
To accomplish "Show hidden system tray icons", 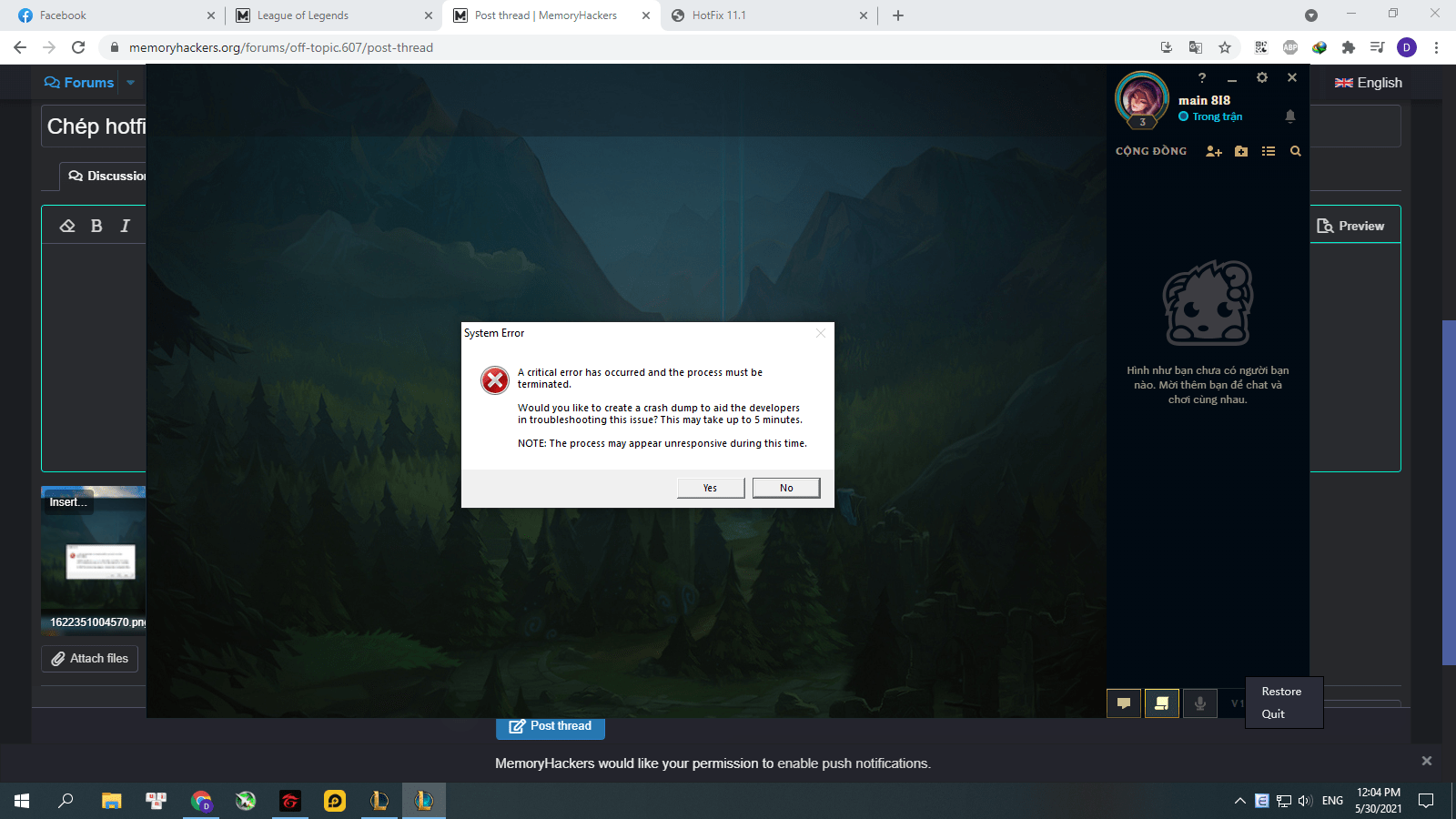I will (x=1239, y=801).
